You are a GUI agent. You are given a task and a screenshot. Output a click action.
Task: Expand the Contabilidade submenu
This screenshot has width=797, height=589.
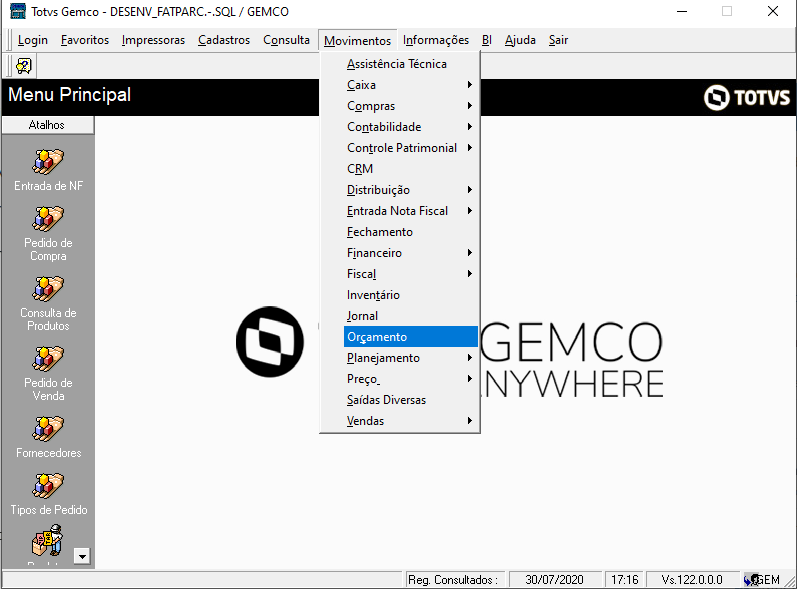[400, 127]
